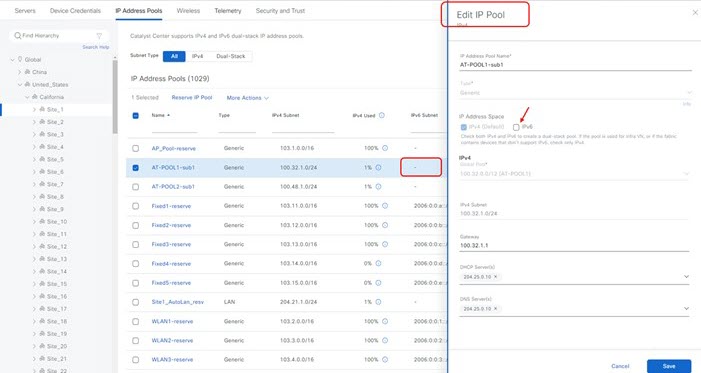The image size is (701, 373).
Task: Click the IPv4 Subnet column filter field
Action: point(303,129)
